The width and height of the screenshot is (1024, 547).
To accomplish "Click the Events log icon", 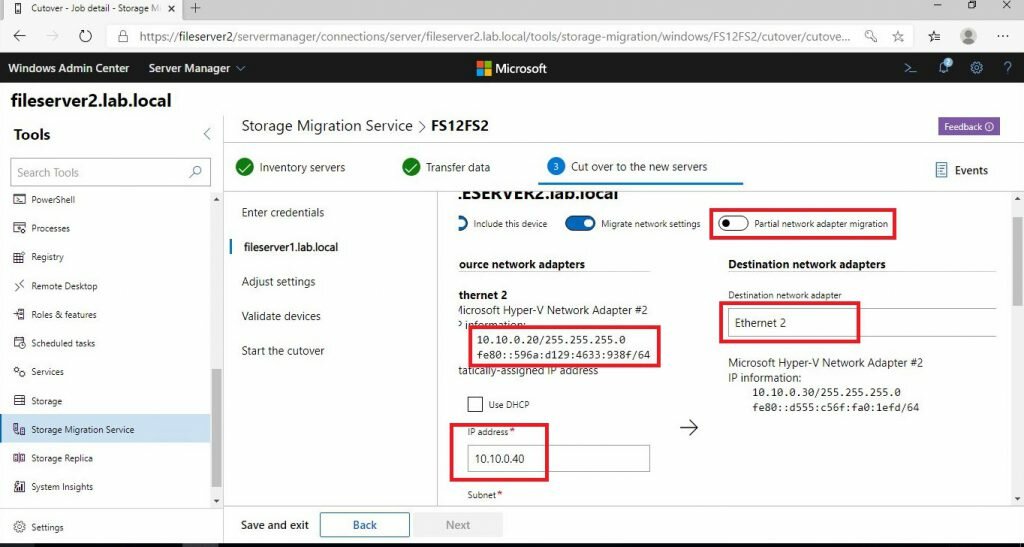I will click(941, 170).
